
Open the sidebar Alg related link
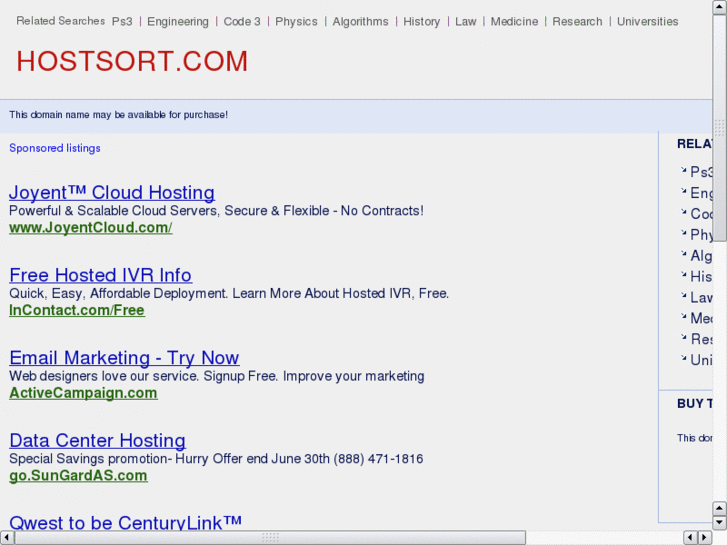(x=701, y=256)
